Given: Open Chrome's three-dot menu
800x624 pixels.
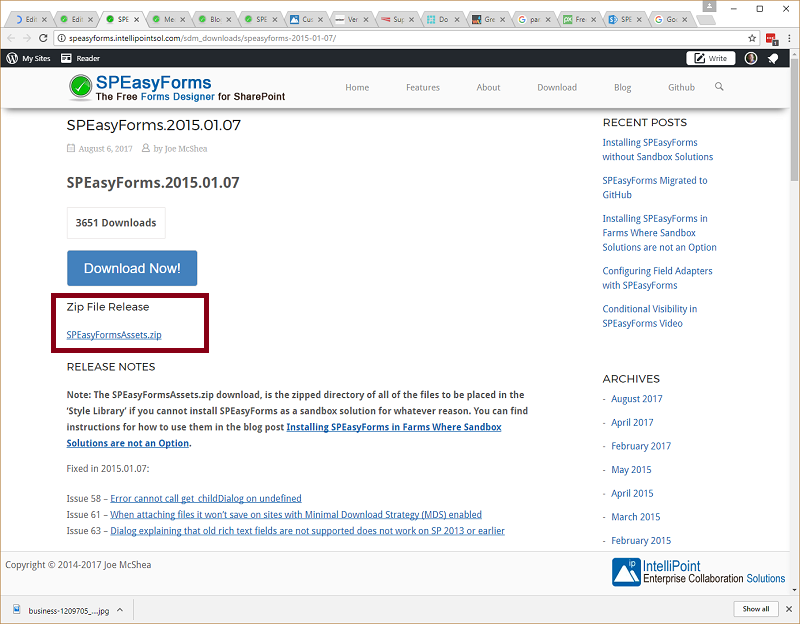Looking at the screenshot, I should [790, 38].
